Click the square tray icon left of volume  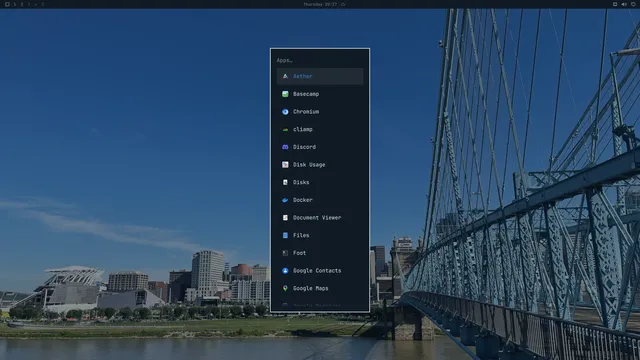pyautogui.click(x=615, y=4)
